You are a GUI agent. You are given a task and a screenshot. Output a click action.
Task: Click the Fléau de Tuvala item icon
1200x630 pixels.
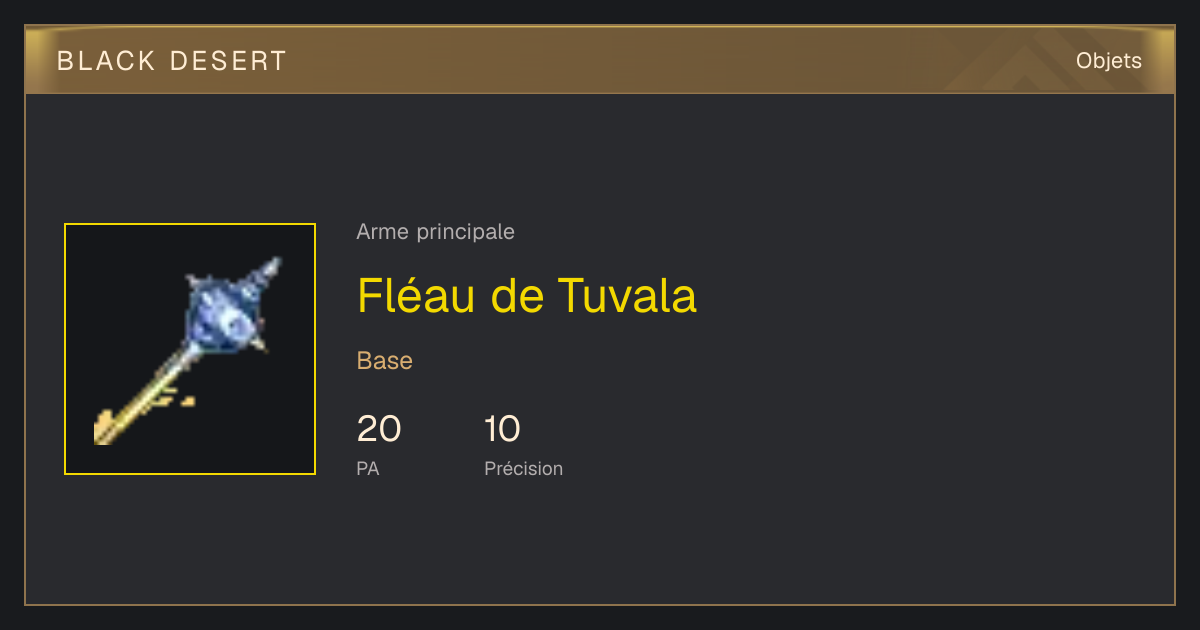(190, 349)
